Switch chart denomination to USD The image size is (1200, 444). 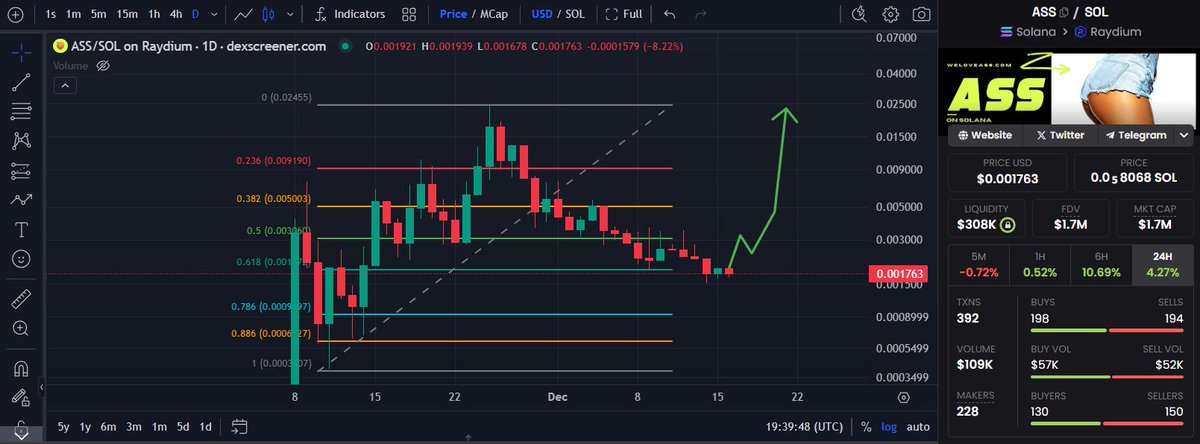point(541,15)
